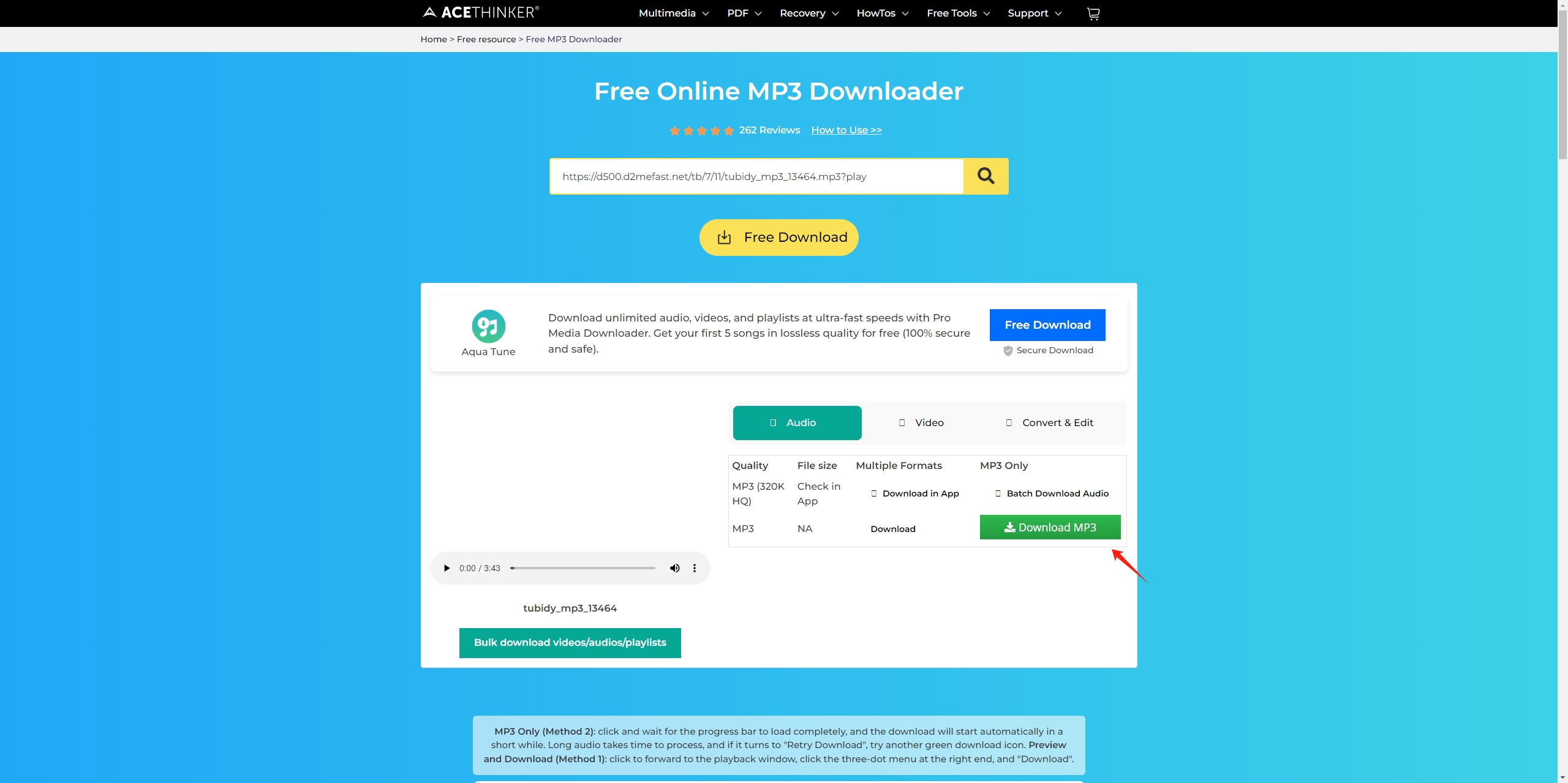Screen dimensions: 1568x783
Task: Click the How to Use link
Action: pos(846,130)
